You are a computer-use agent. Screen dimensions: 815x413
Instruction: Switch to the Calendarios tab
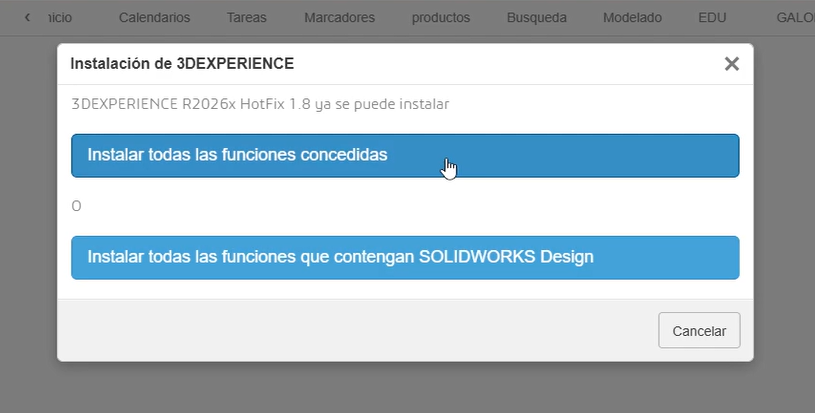coord(154,17)
